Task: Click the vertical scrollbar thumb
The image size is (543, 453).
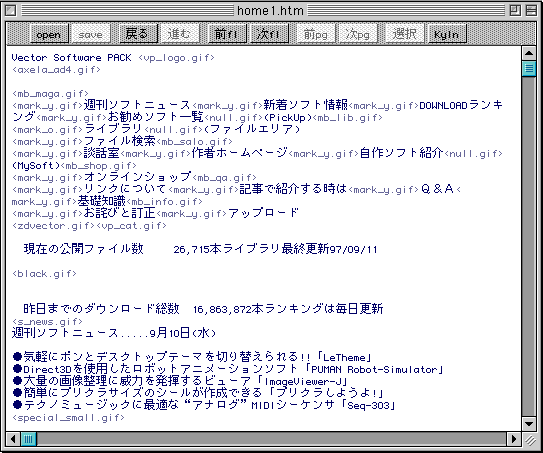Action: 529,68
